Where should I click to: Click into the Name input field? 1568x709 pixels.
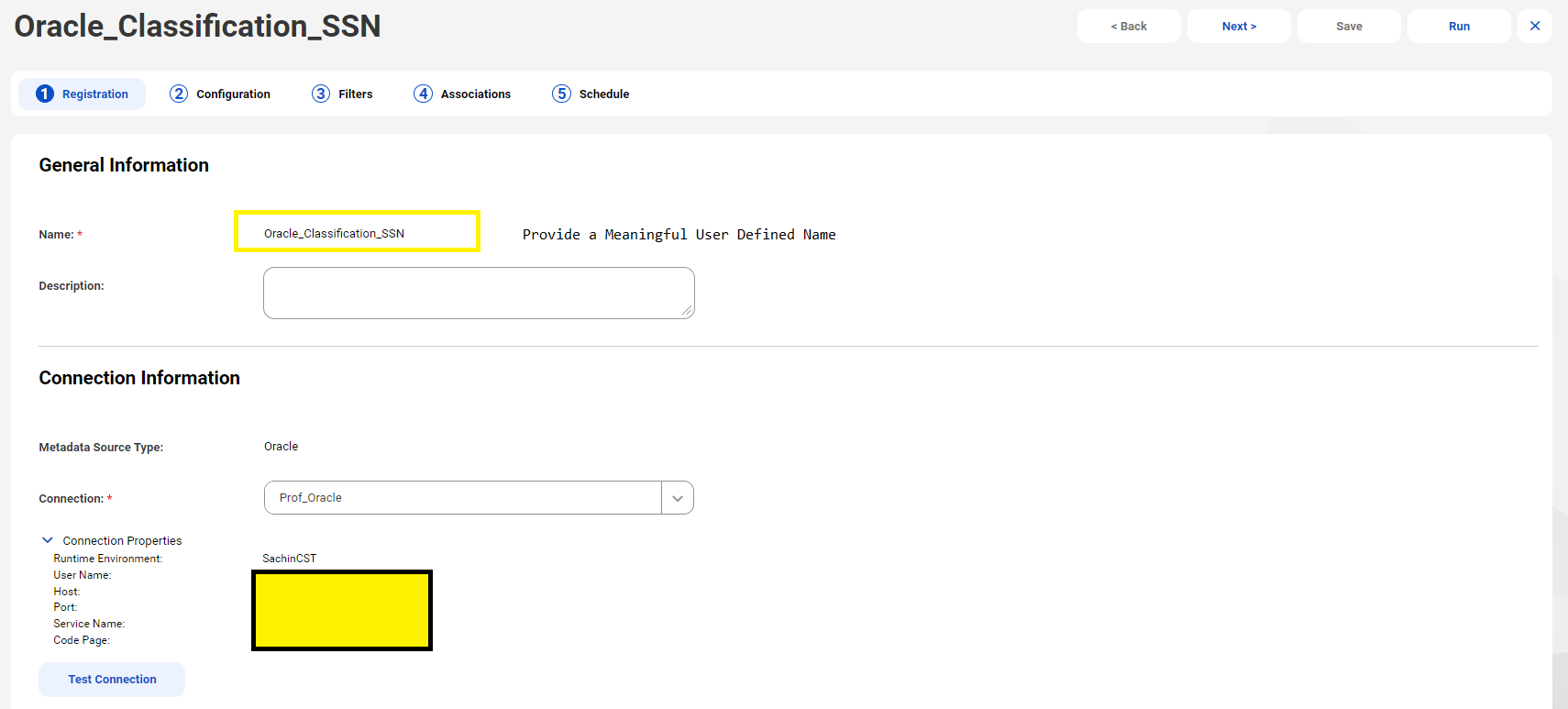tap(358, 233)
